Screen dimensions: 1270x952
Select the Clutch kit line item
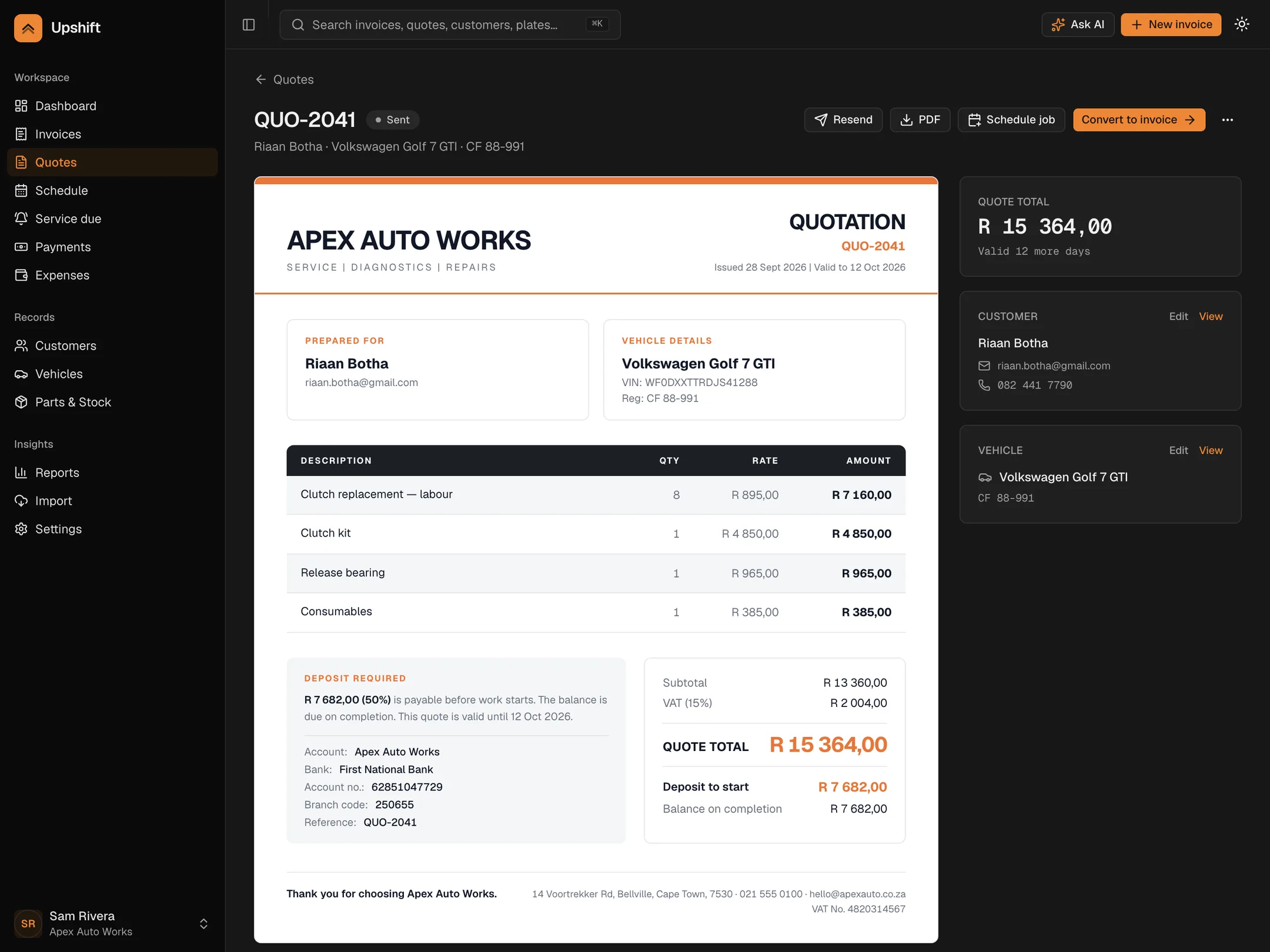pos(596,534)
